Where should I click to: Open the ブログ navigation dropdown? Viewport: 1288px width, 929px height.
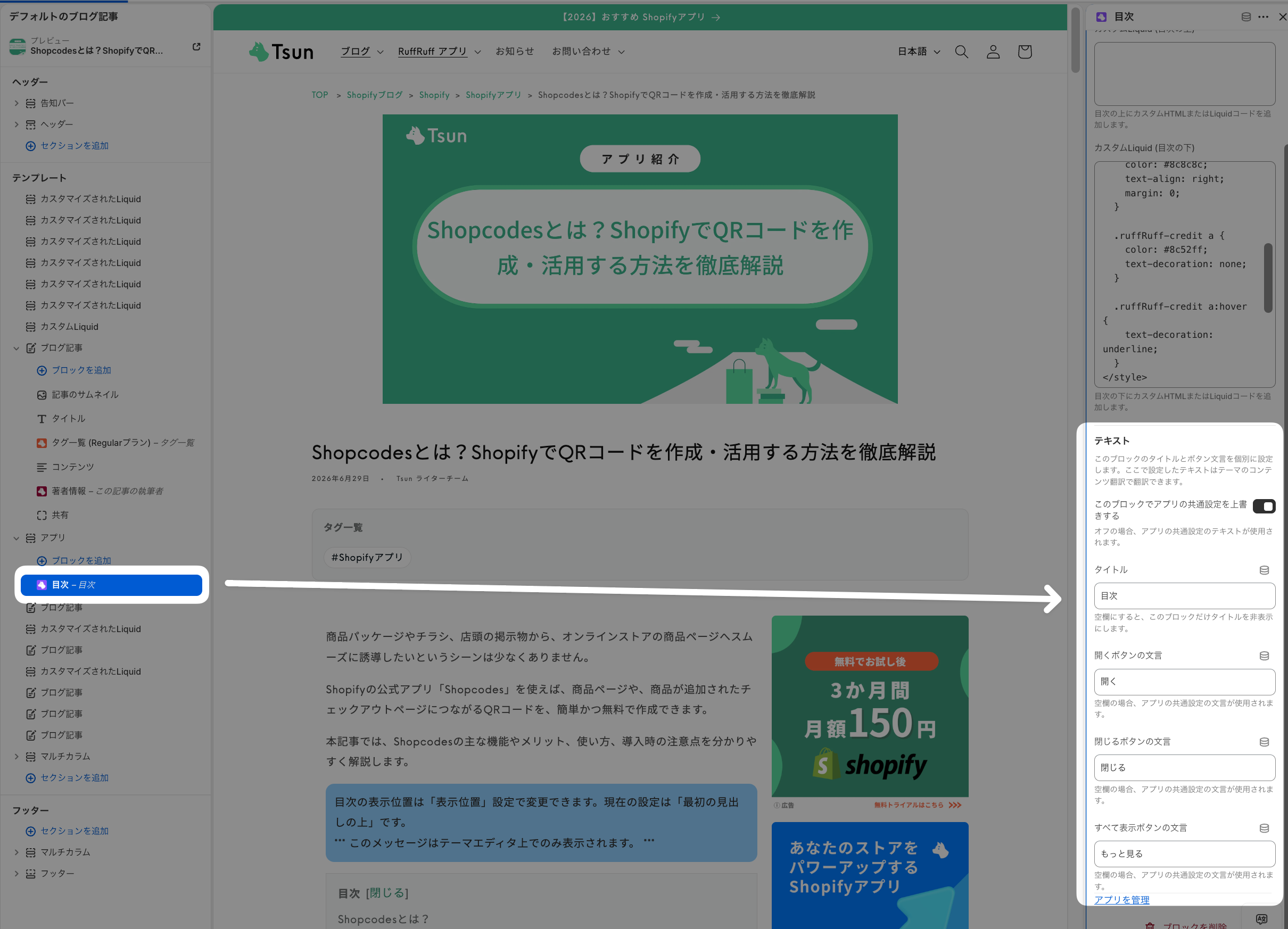pos(362,52)
